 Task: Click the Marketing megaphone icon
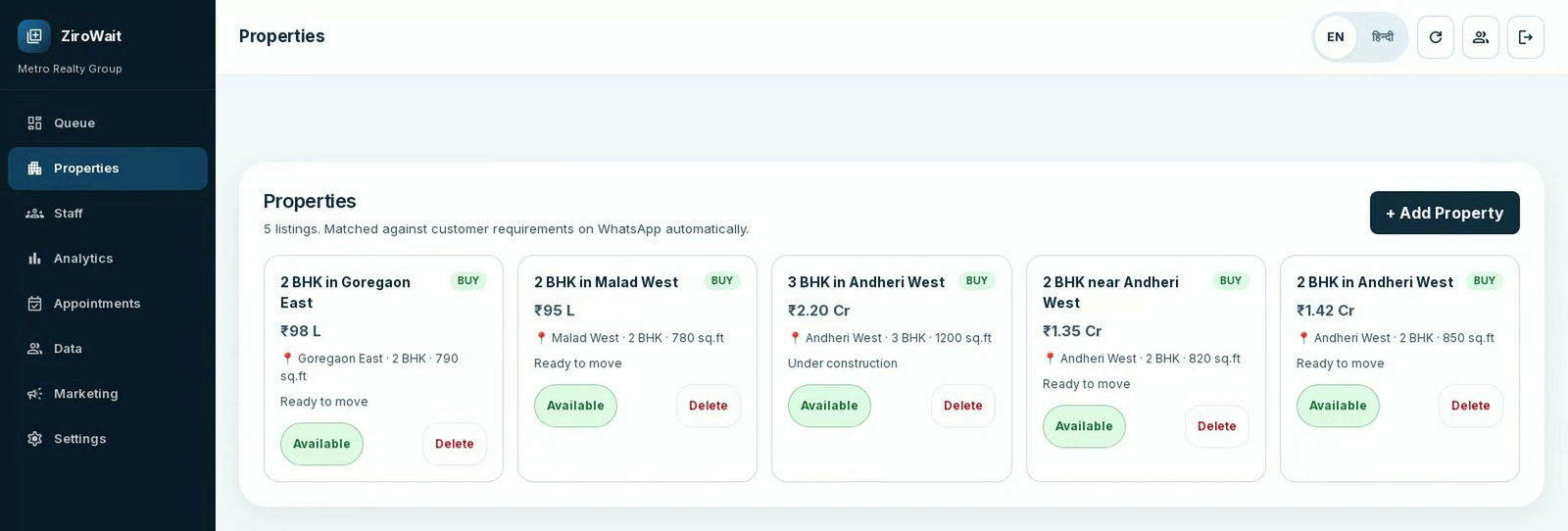pyautogui.click(x=34, y=393)
